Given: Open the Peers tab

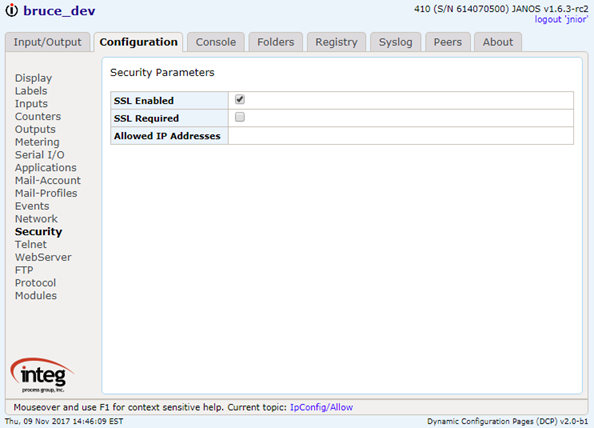Looking at the screenshot, I should 448,42.
